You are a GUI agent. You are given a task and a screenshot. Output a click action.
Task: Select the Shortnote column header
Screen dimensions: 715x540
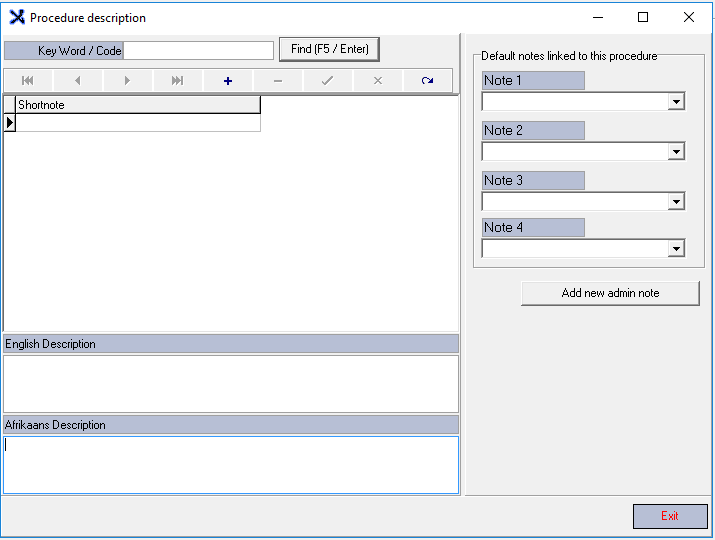pos(137,105)
